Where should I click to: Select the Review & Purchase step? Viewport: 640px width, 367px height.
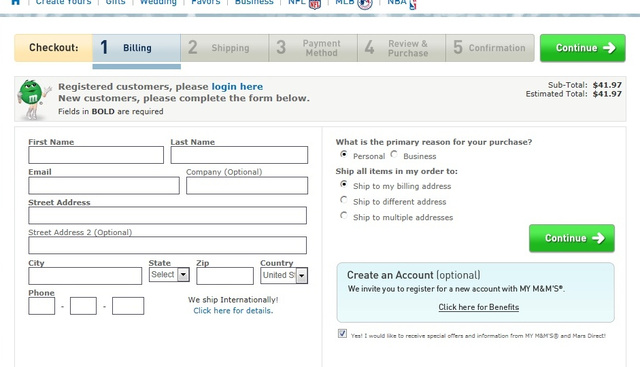click(402, 48)
